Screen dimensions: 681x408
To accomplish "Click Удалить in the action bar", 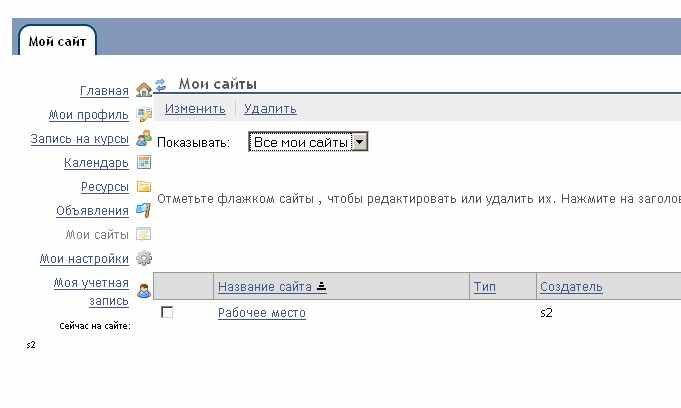I will 270,109.
